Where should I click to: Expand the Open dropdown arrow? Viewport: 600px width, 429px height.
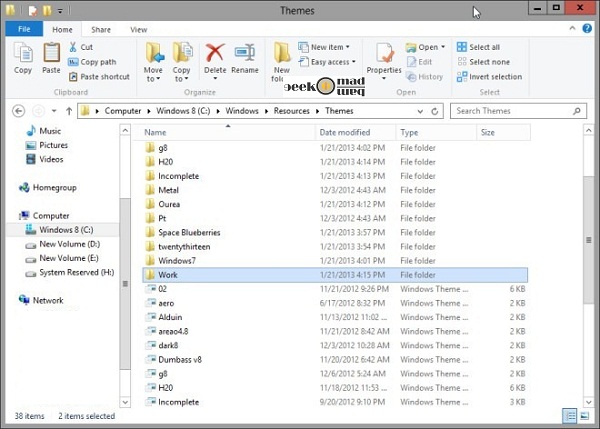pyautogui.click(x=443, y=47)
